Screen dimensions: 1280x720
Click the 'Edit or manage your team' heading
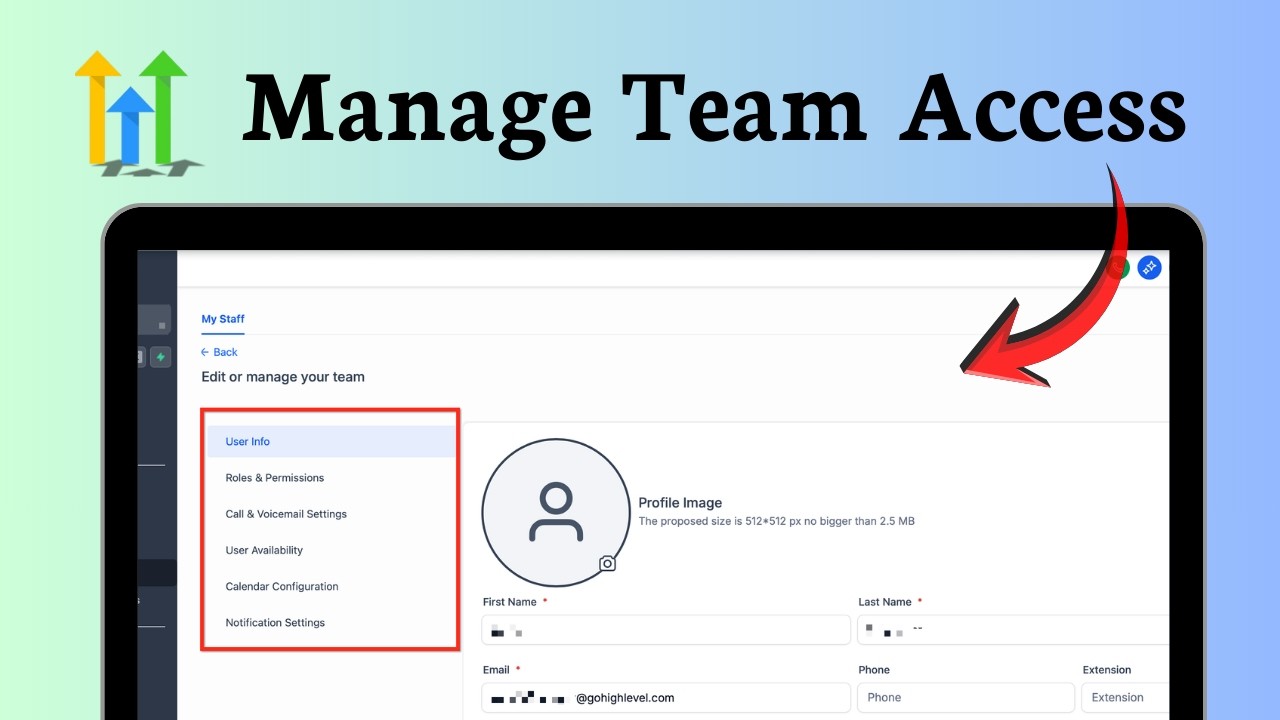(283, 377)
